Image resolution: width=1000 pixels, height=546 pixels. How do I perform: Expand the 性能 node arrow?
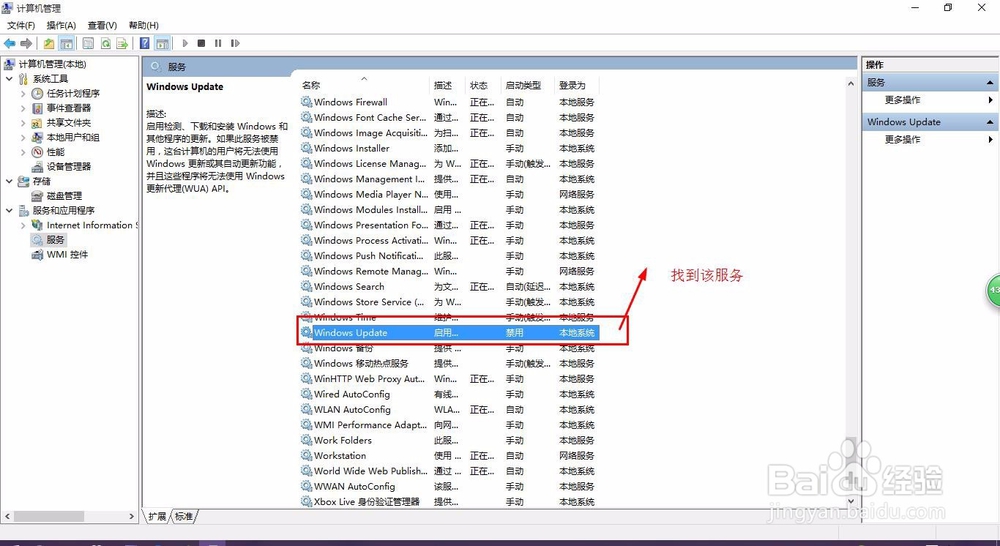(x=23, y=152)
